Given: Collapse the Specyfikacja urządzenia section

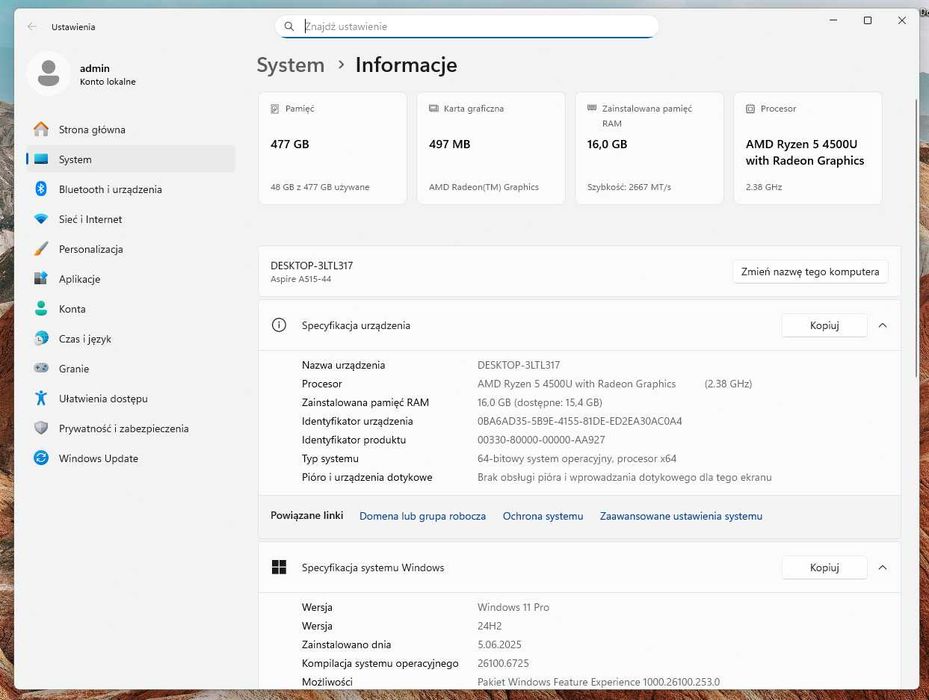Looking at the screenshot, I should click(x=882, y=325).
